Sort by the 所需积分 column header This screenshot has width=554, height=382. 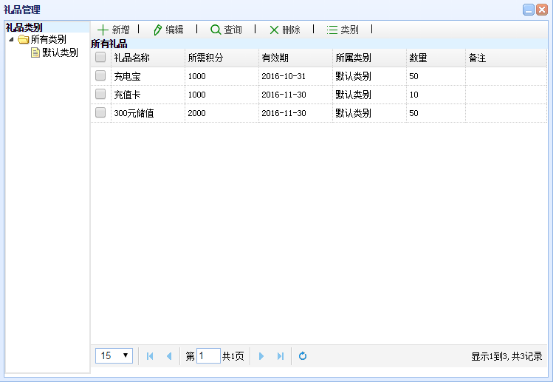pyautogui.click(x=222, y=58)
